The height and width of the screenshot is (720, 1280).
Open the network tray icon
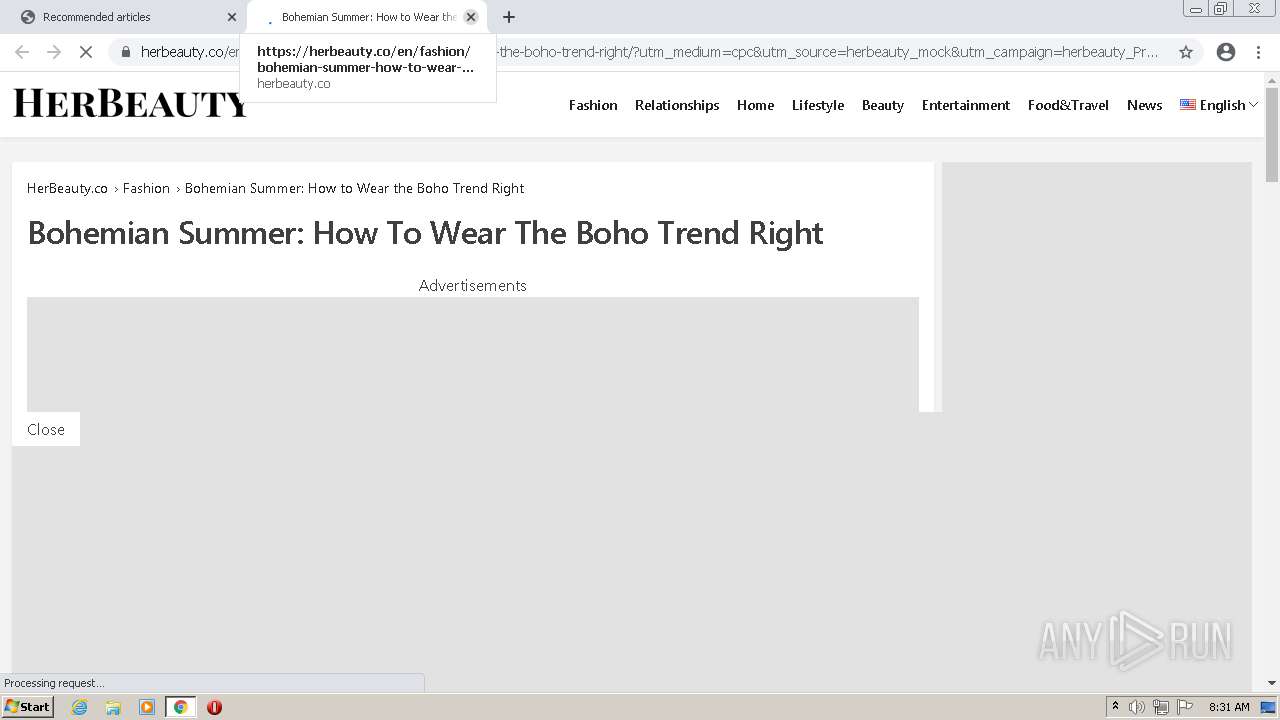1161,707
